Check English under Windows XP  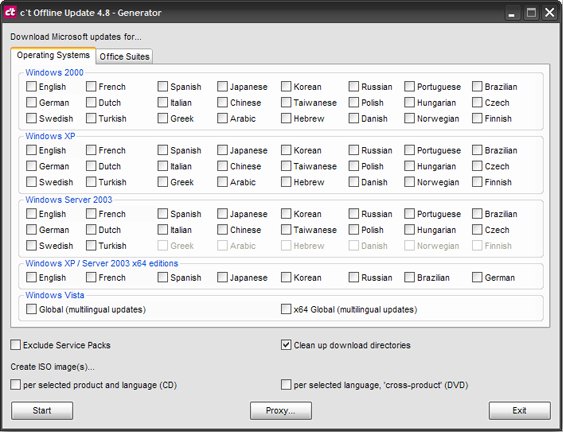point(31,150)
